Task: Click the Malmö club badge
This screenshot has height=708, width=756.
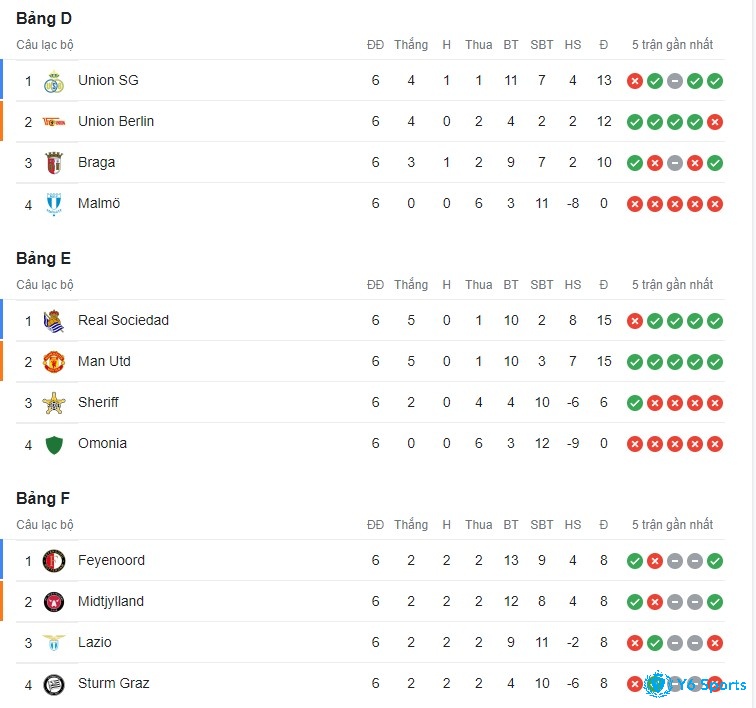Action: point(54,204)
